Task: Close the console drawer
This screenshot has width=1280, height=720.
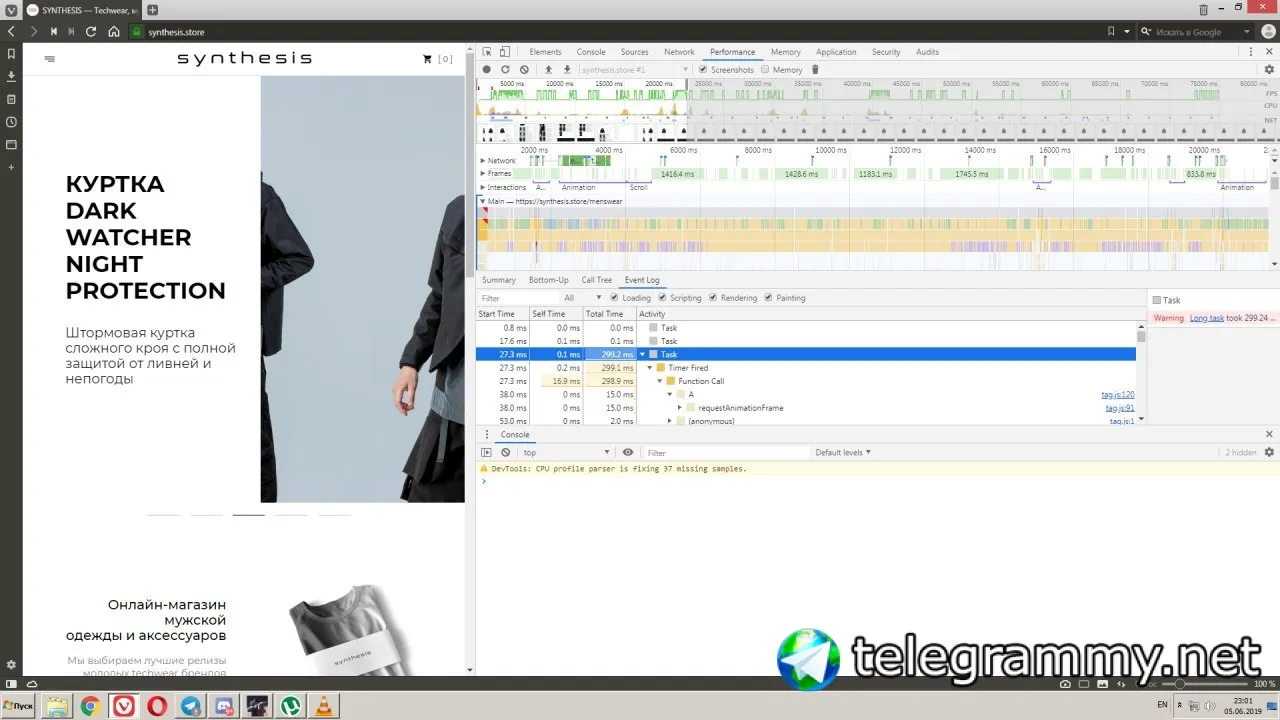Action: [1269, 434]
